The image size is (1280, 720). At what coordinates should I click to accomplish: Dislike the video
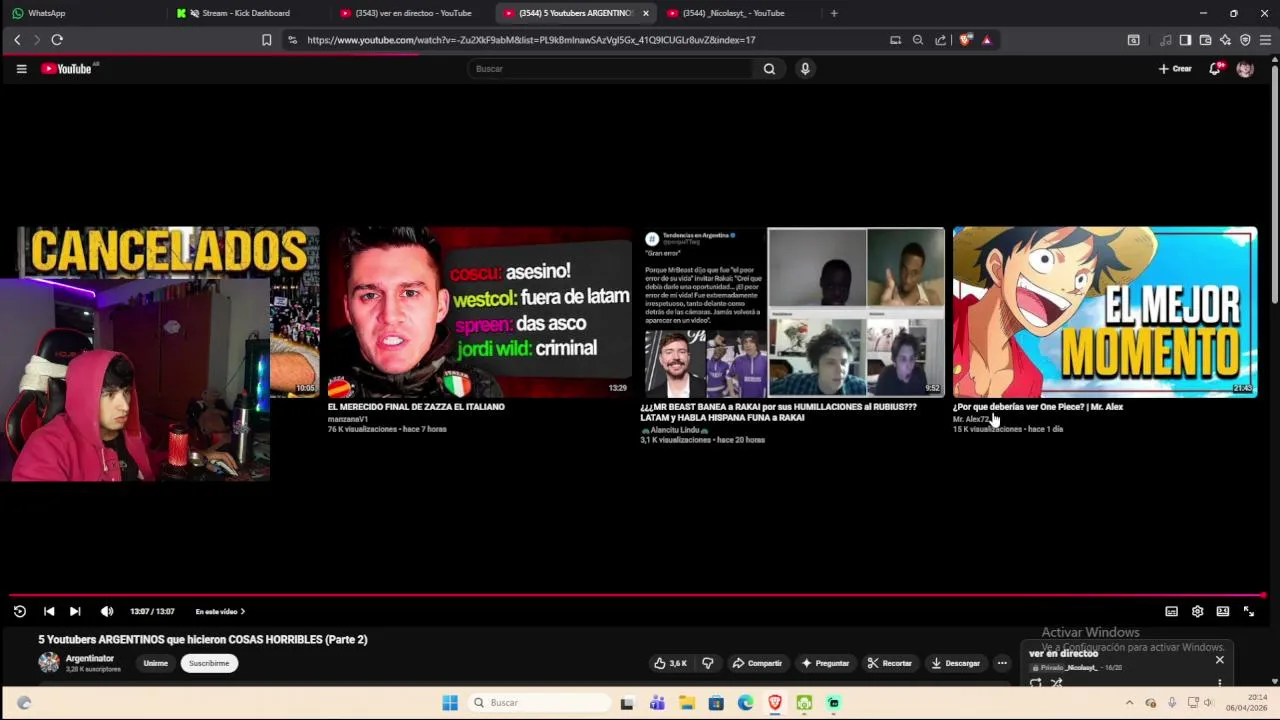click(x=708, y=663)
